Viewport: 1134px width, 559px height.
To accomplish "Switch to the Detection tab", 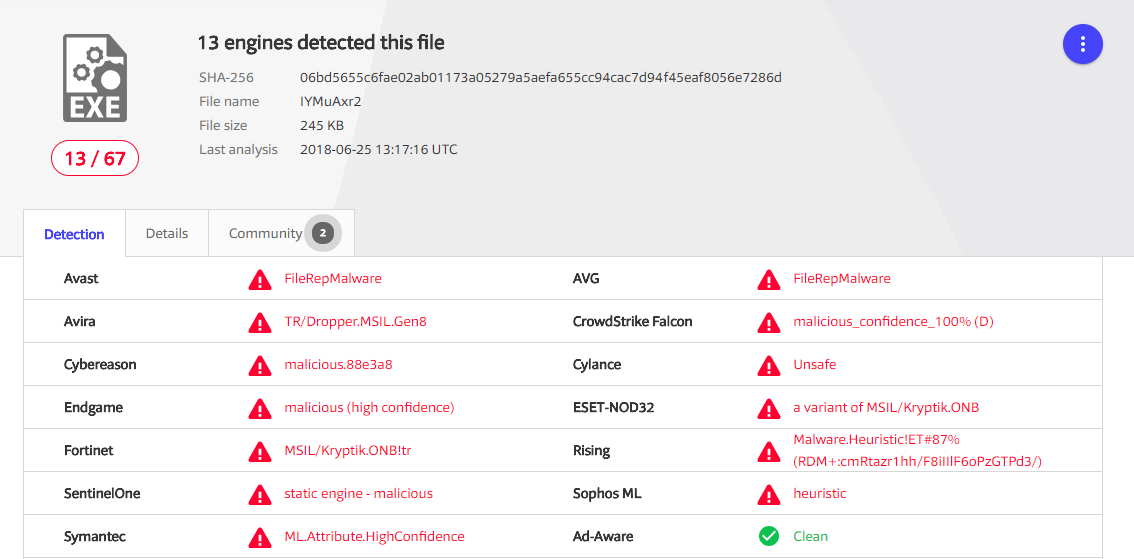I will 74,234.
